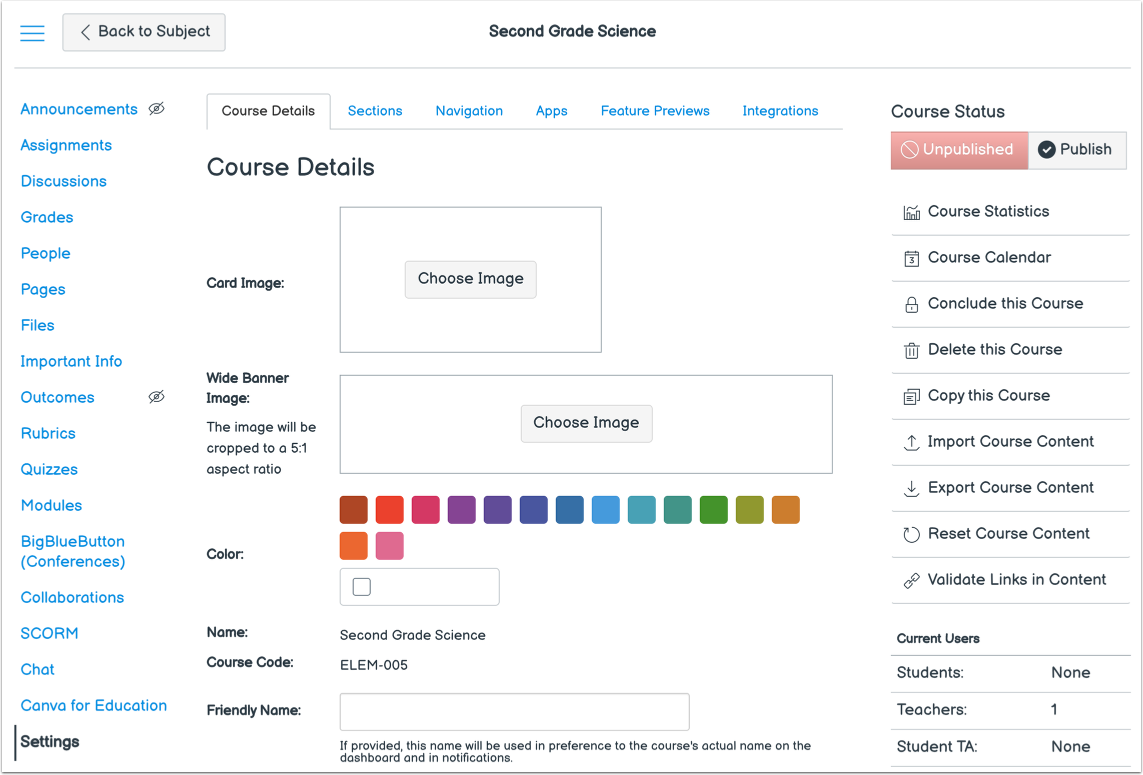Screen dimensions: 1143x775
Task: Click the Friendly Name input field
Action: 515,712
